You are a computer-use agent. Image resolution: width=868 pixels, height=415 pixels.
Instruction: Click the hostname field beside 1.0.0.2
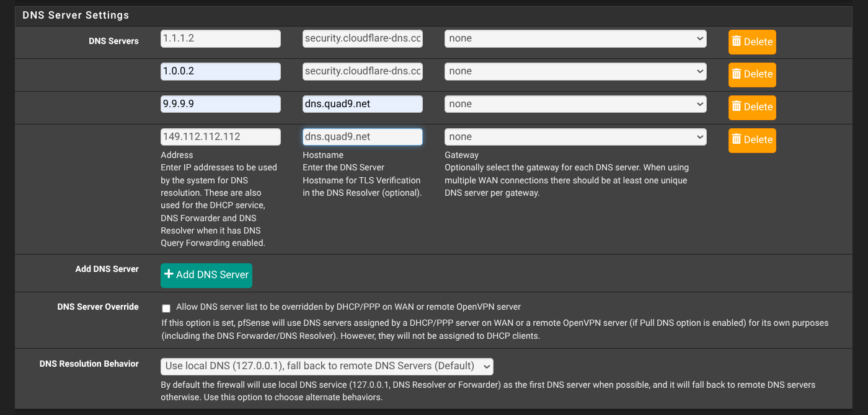(363, 71)
